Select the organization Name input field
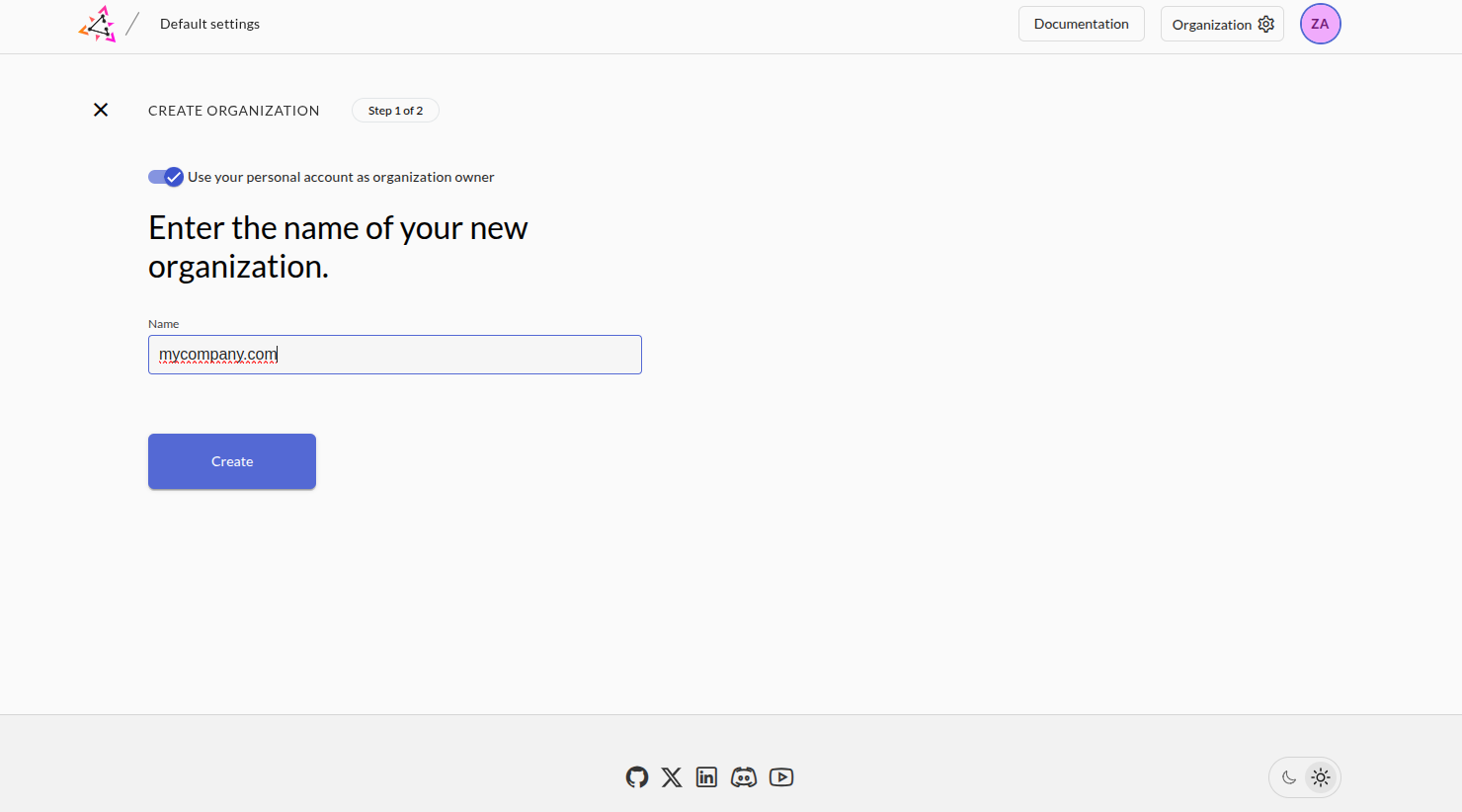The height and width of the screenshot is (812, 1462). coord(394,354)
